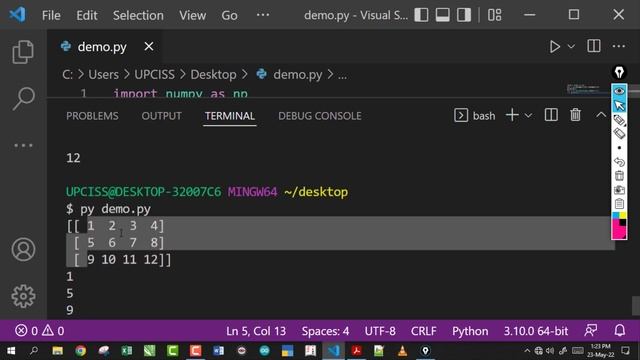Switch to the OUTPUT tab
Screen dimensions: 640x360
click(x=161, y=116)
